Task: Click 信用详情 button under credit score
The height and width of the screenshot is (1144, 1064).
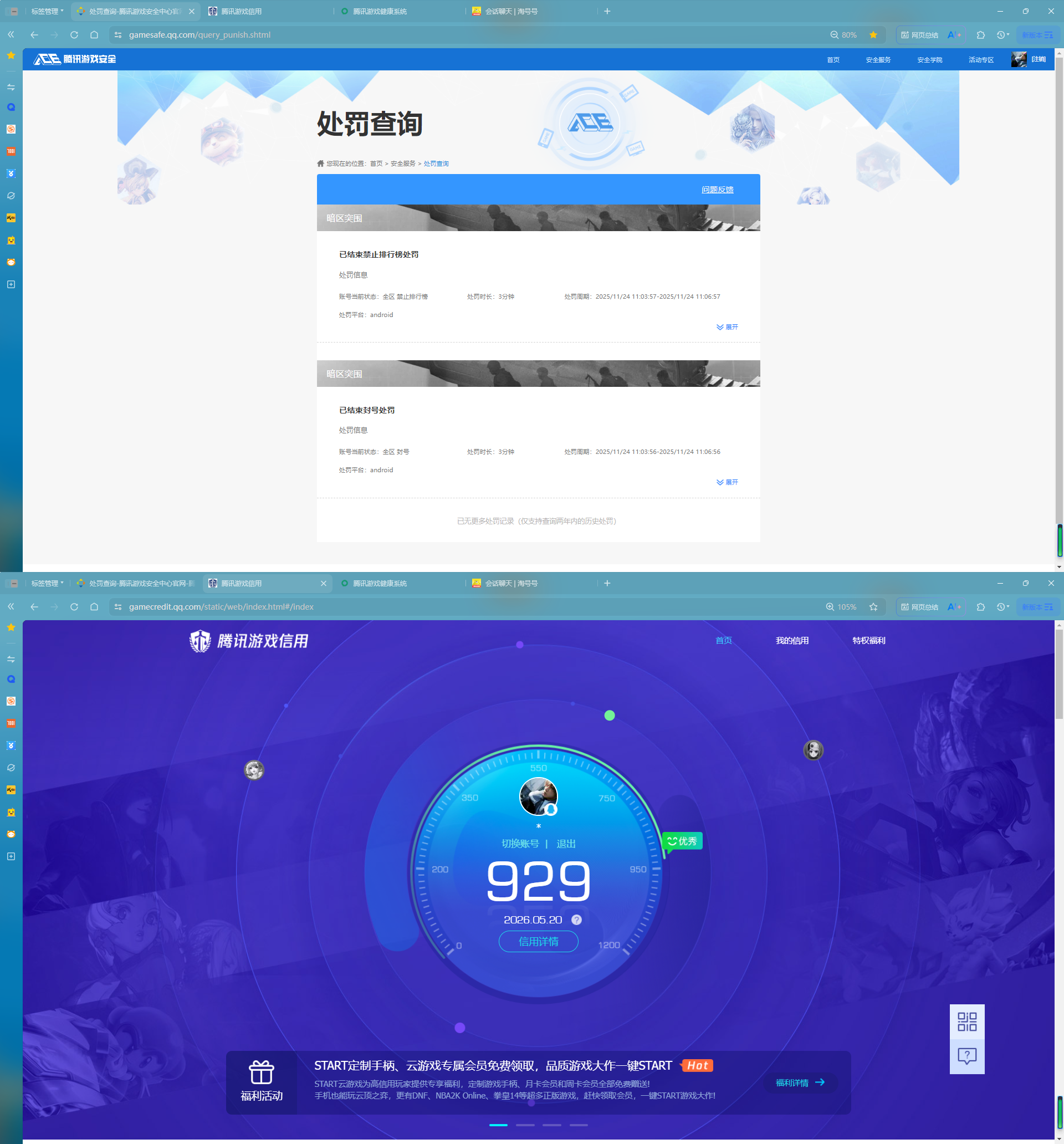Action: click(x=539, y=942)
